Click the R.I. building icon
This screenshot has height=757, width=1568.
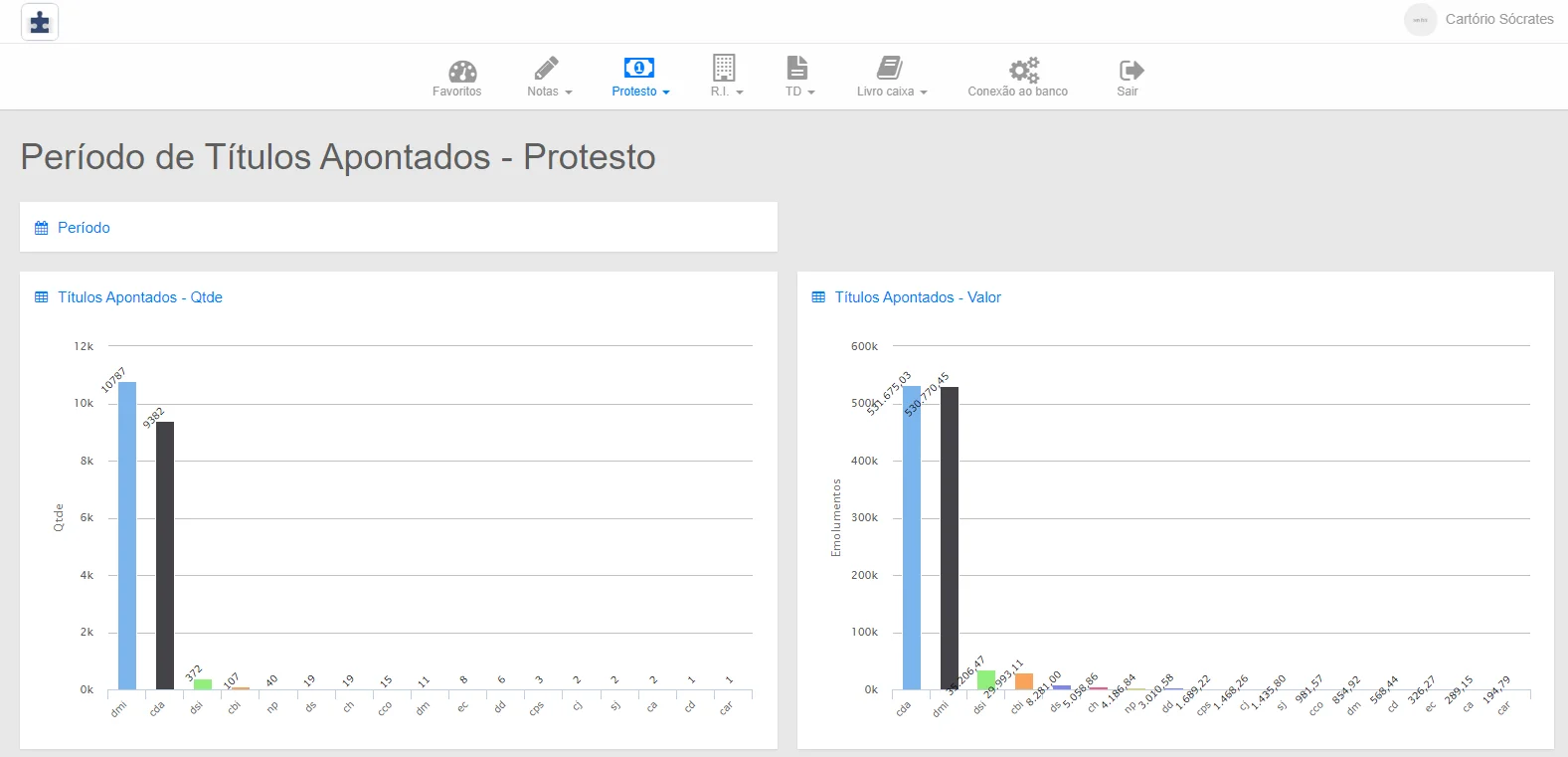click(x=724, y=68)
